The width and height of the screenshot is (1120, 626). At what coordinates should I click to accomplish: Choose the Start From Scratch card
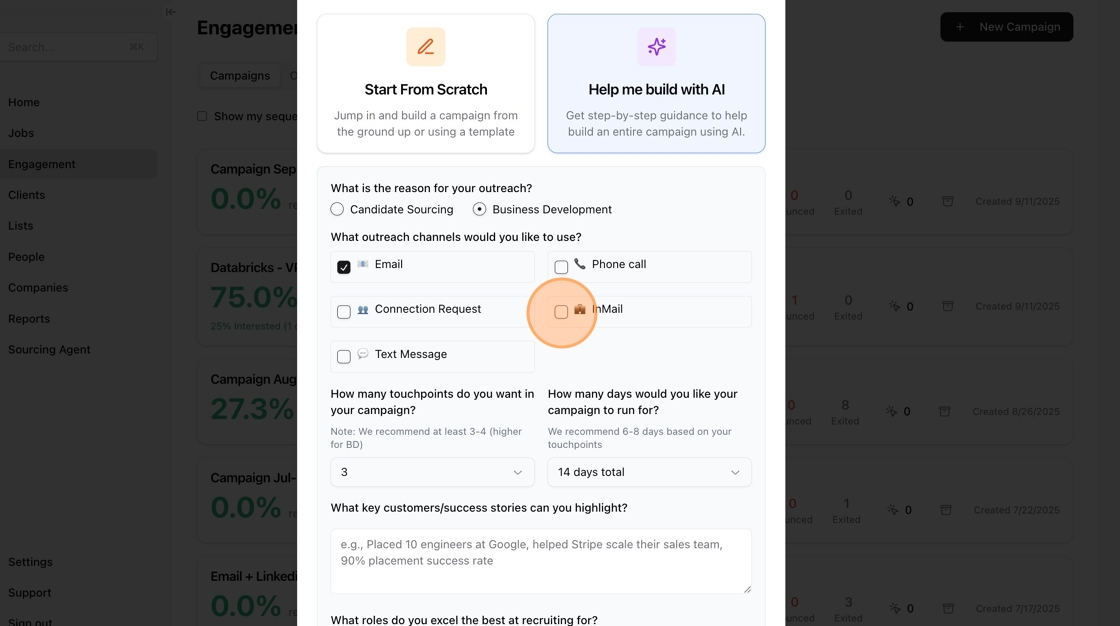(426, 84)
